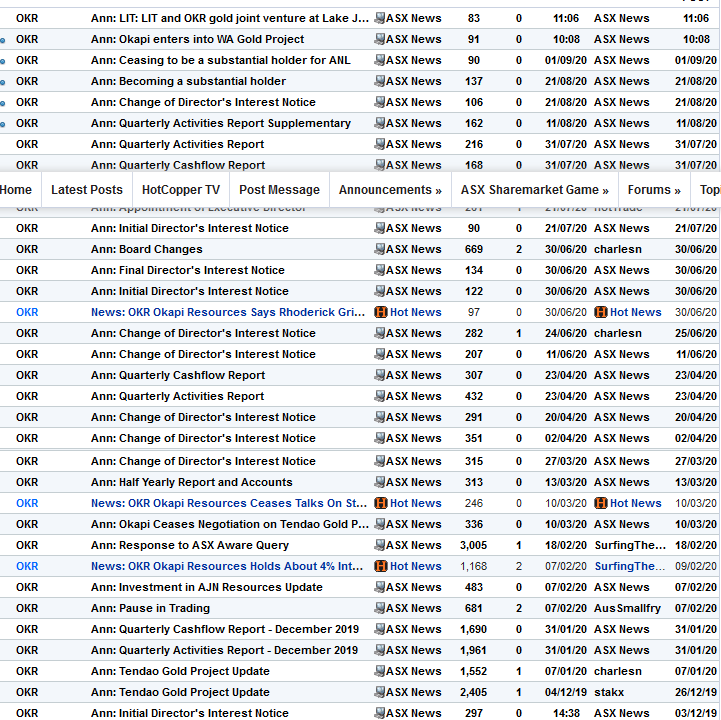
Task: Open Ann: Half Yearly Report and Accounts
Action: 191,482
